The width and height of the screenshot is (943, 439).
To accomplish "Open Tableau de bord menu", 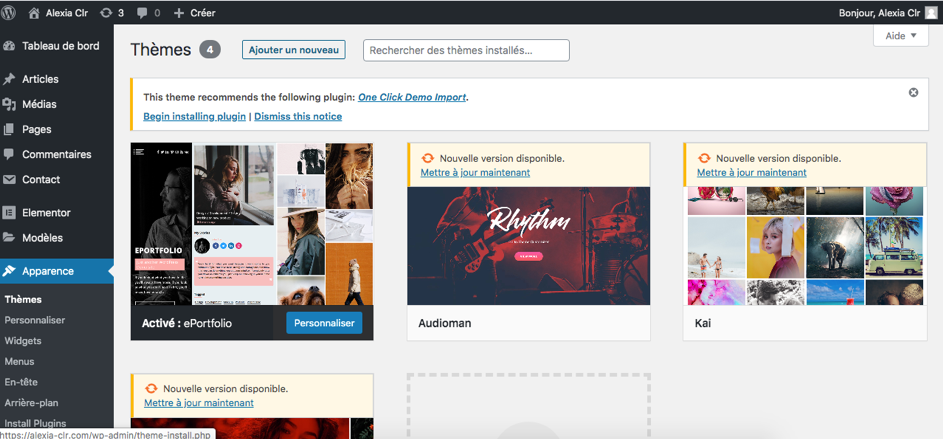I will [x=61, y=46].
